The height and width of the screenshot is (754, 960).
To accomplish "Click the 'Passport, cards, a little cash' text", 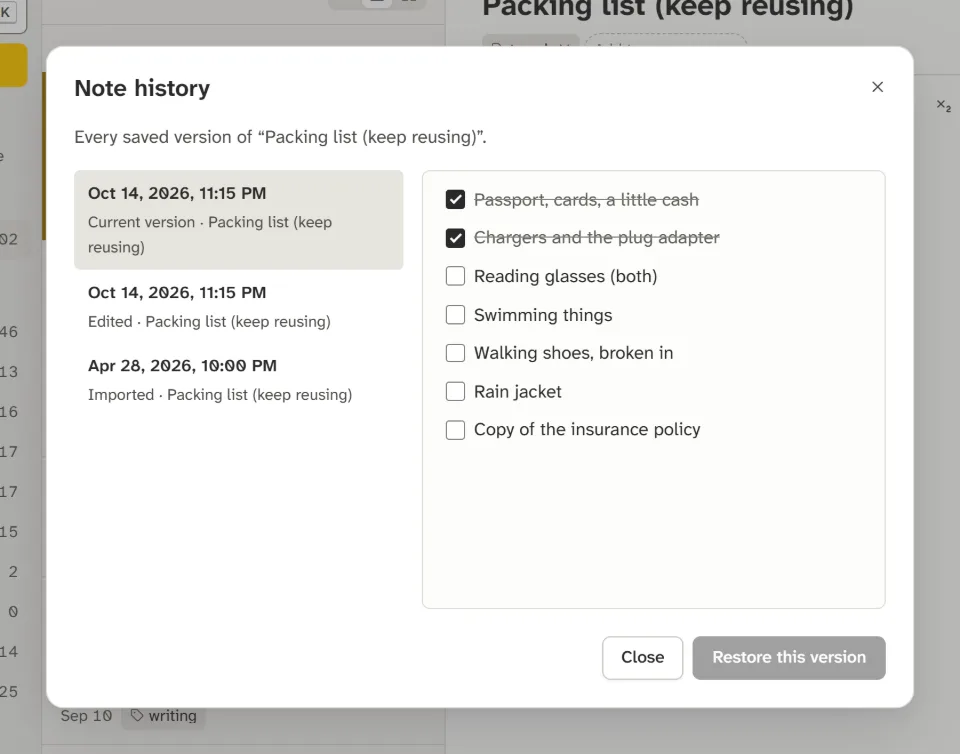I will (x=587, y=200).
